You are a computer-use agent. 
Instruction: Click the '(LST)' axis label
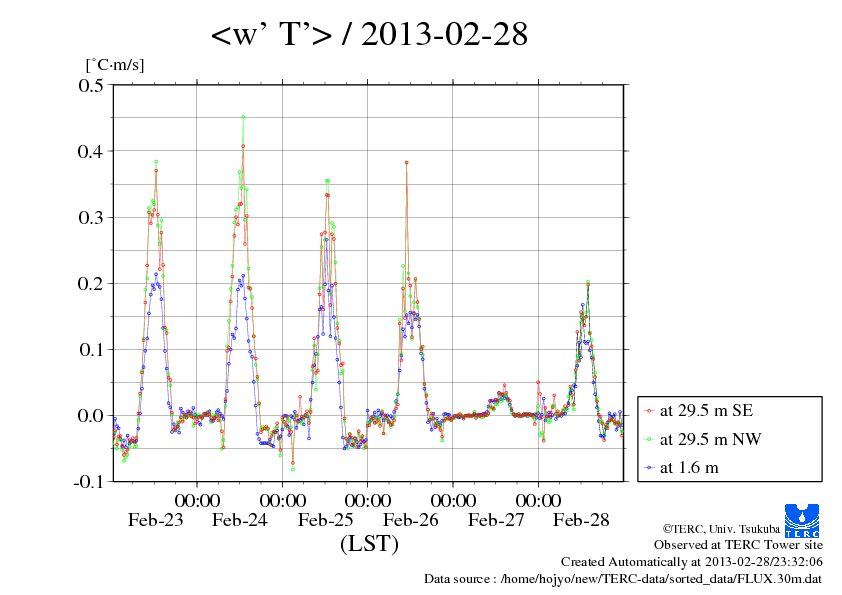coord(369,544)
